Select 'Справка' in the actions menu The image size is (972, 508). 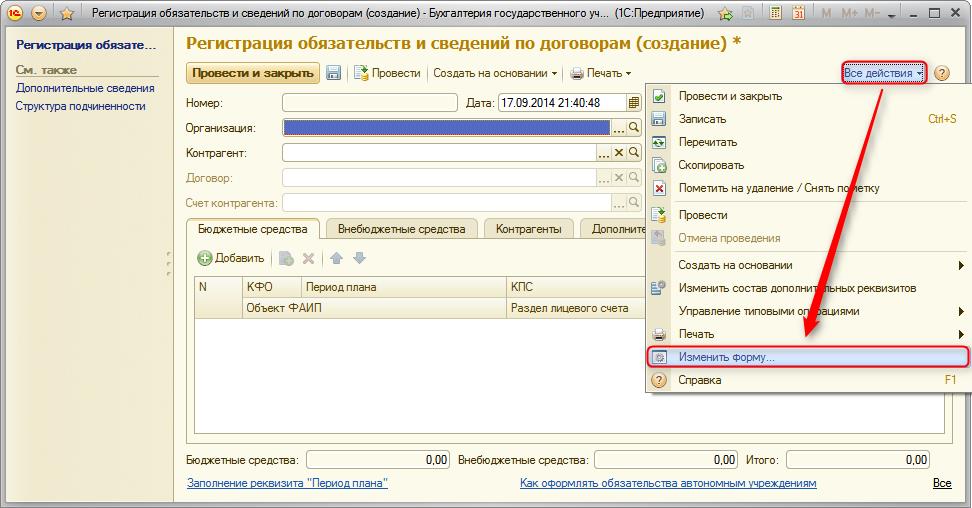tap(808, 380)
